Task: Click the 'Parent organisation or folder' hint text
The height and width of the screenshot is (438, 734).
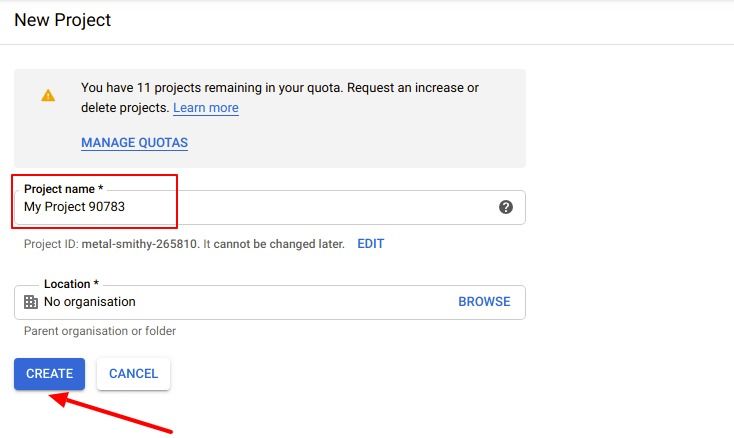Action: [x=100, y=331]
